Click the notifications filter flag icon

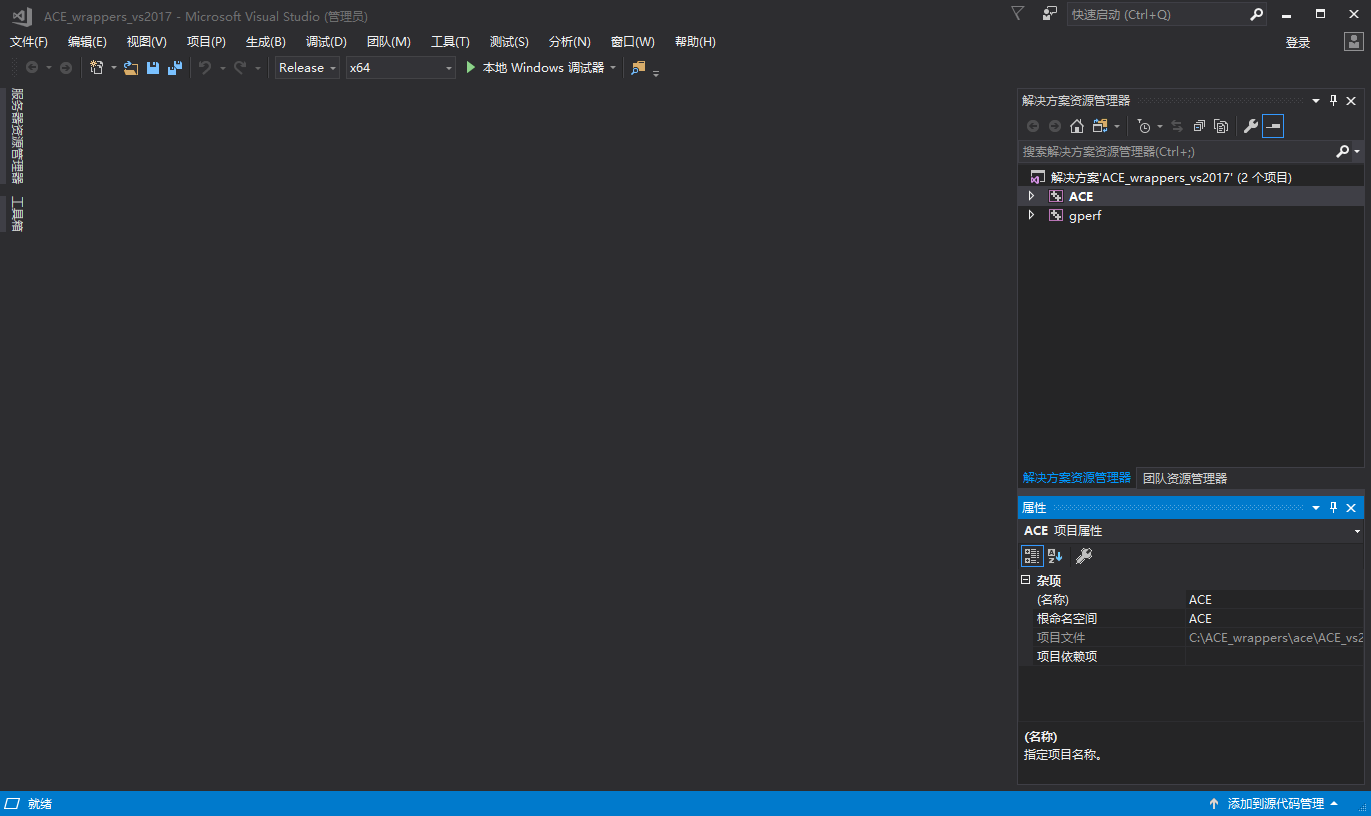coord(1017,14)
